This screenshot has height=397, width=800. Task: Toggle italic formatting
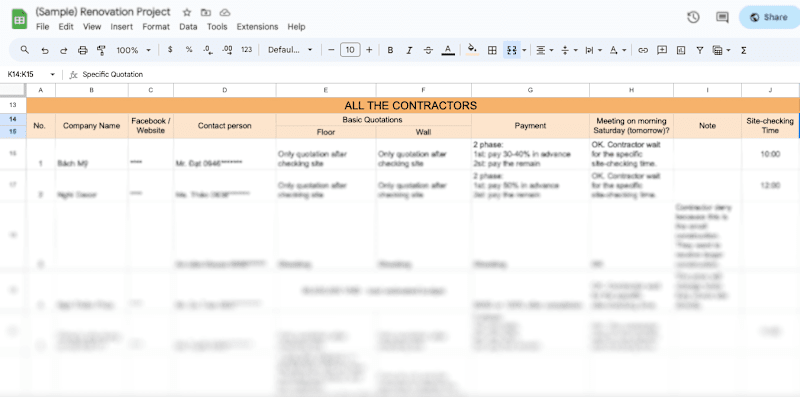[x=409, y=50]
